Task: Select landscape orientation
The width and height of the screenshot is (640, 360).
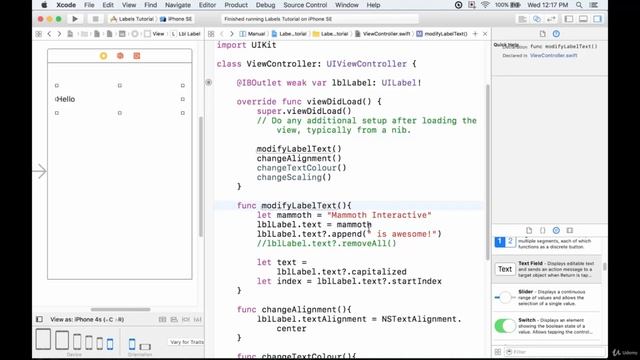Action: (x=145, y=347)
